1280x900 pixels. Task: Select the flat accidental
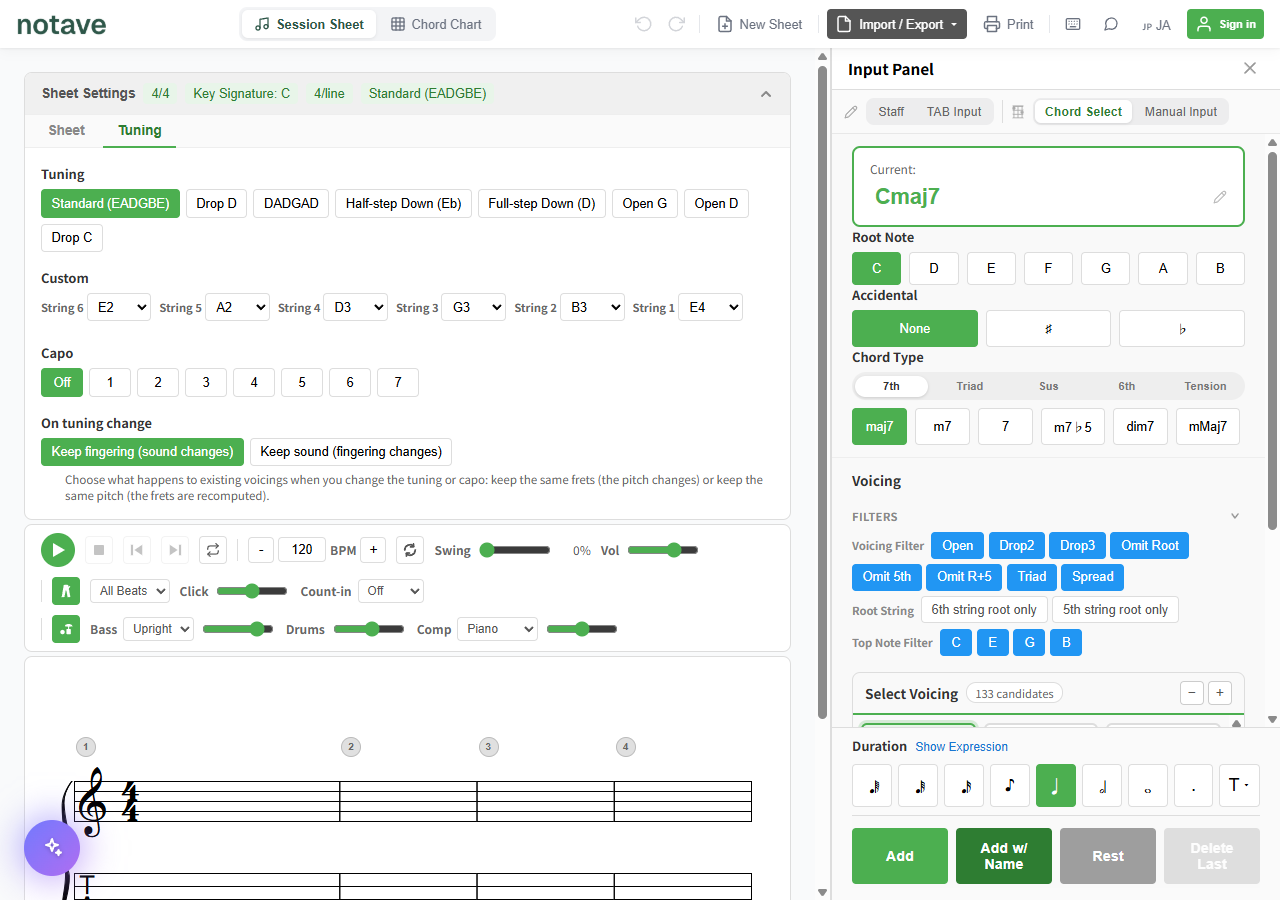1182,328
